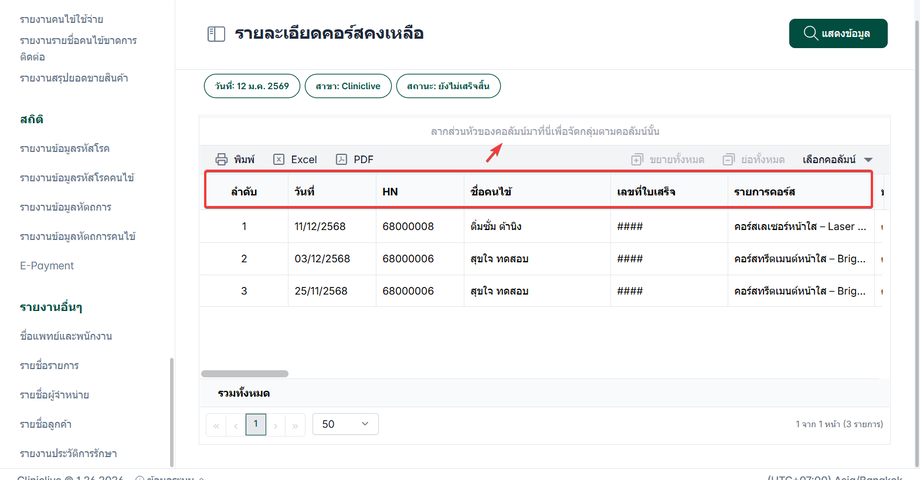
Task: Sort by the ลำดับ column header
Action: pos(244,191)
